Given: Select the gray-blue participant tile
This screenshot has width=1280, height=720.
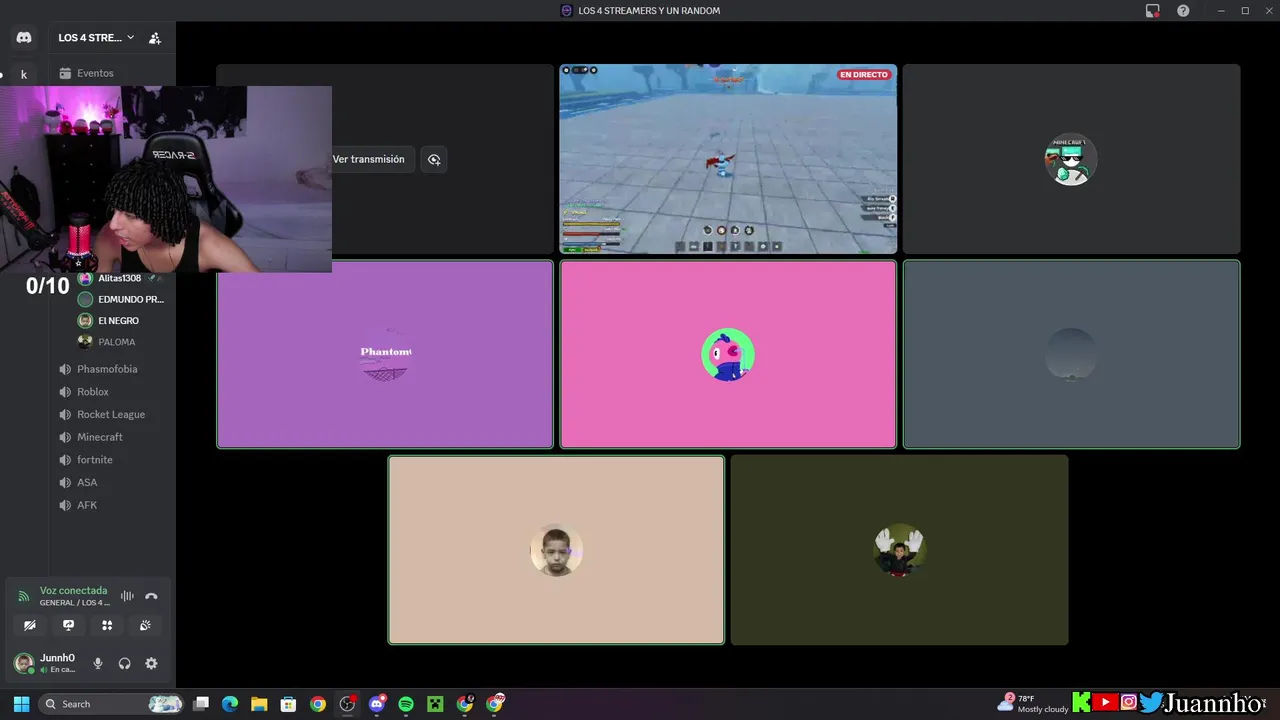Looking at the screenshot, I should click(x=1071, y=354).
